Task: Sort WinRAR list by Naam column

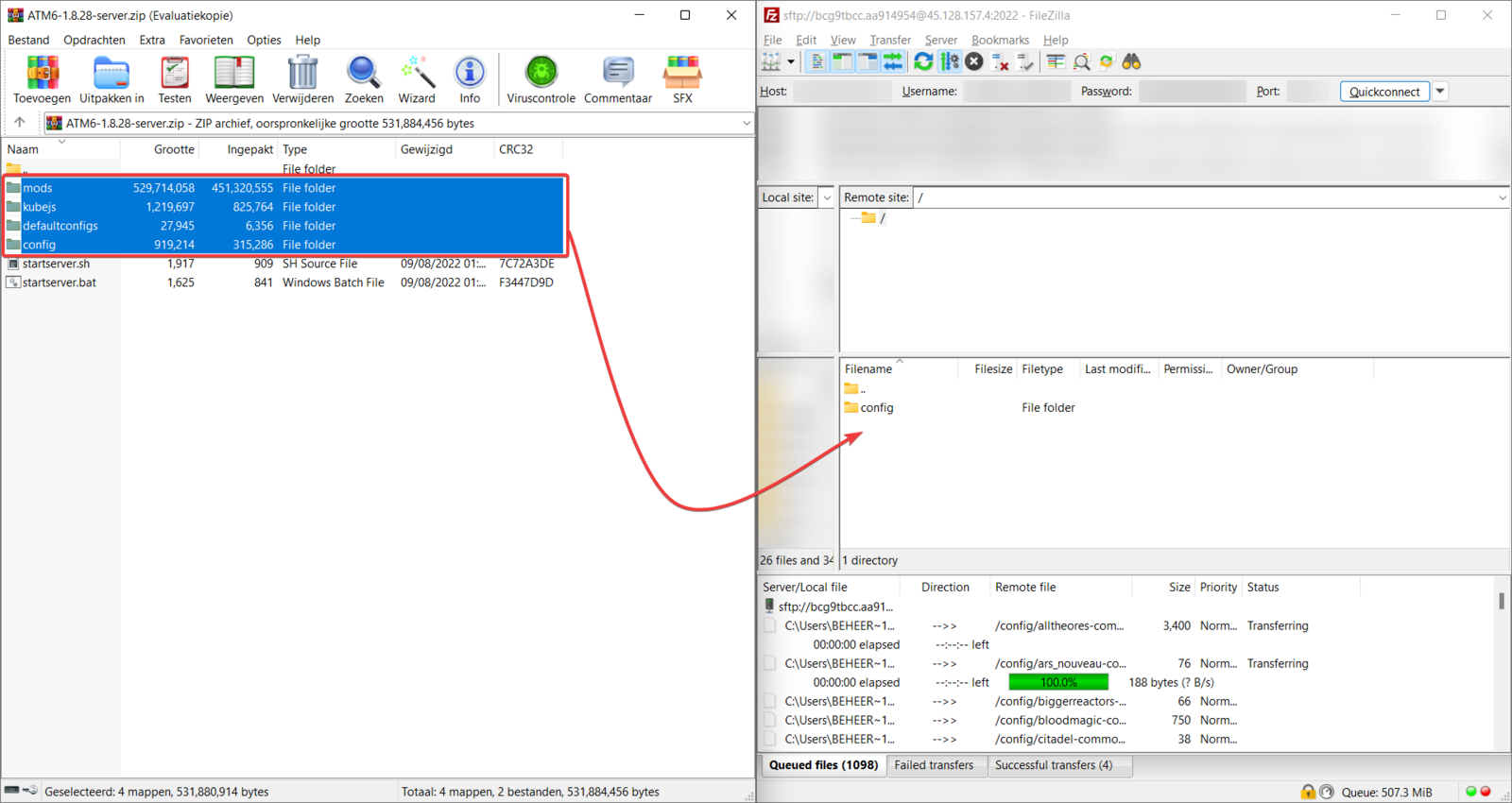Action: 61,149
